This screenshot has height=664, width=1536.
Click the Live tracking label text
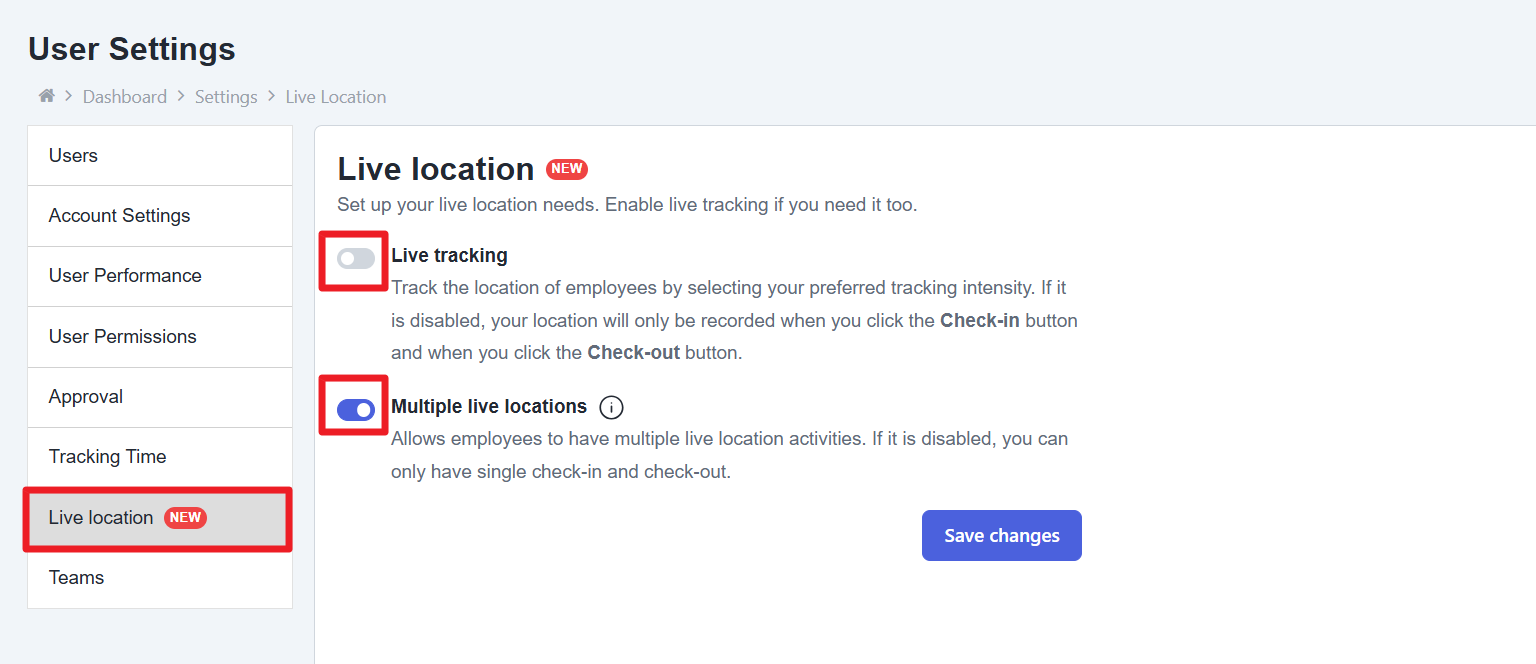click(x=449, y=256)
